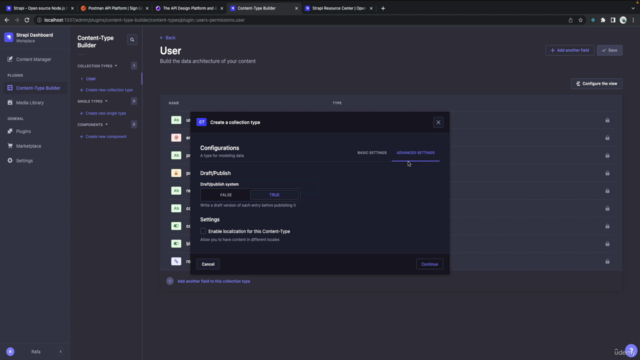Click the CT badge in dialog header
This screenshot has width=640, height=360.
(202, 122)
